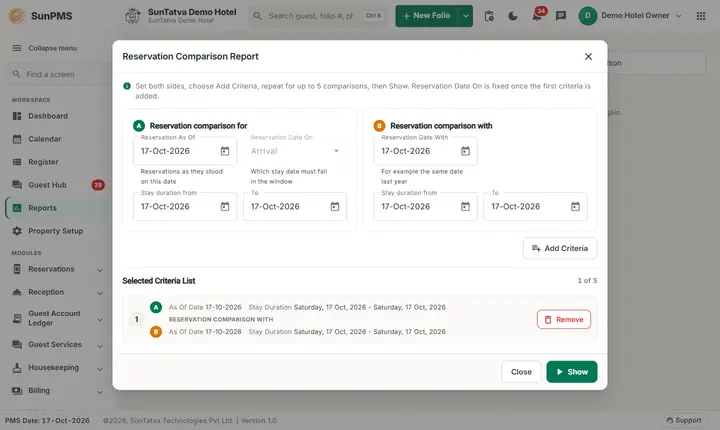Open Property Setup in the sidebar
Image resolution: width=720 pixels, height=430 pixels.
[x=57, y=231]
